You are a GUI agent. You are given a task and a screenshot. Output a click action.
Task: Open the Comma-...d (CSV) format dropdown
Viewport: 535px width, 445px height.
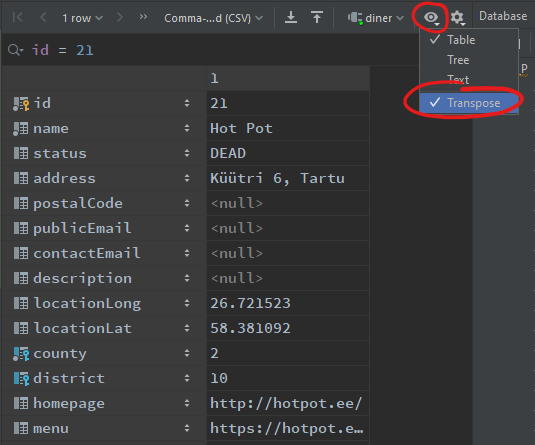213,18
